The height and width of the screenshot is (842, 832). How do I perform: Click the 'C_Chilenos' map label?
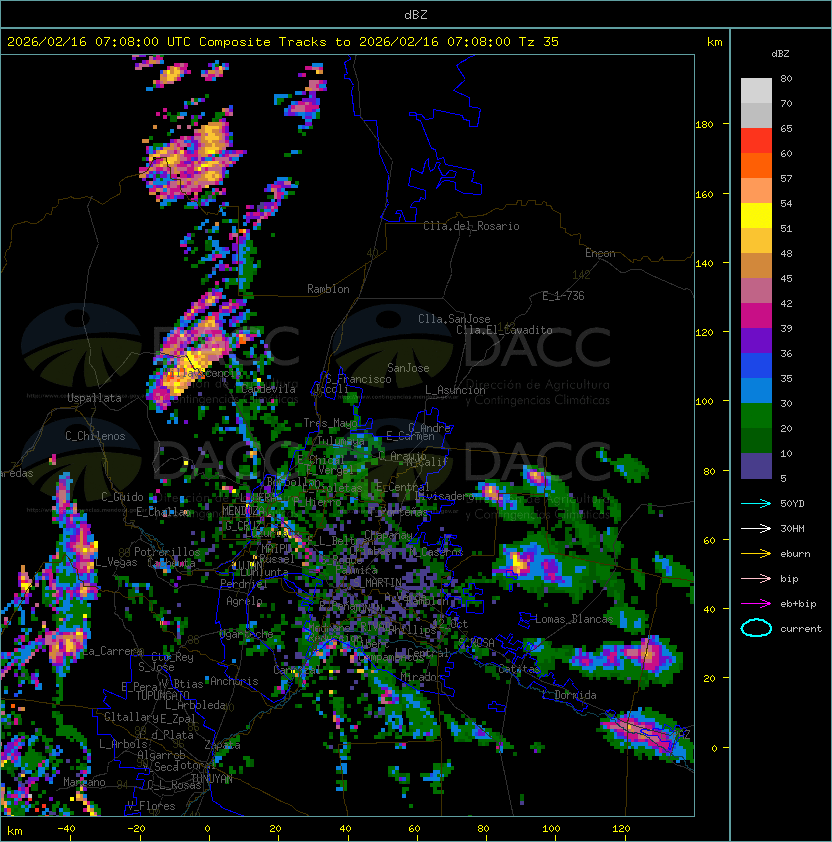[95, 436]
